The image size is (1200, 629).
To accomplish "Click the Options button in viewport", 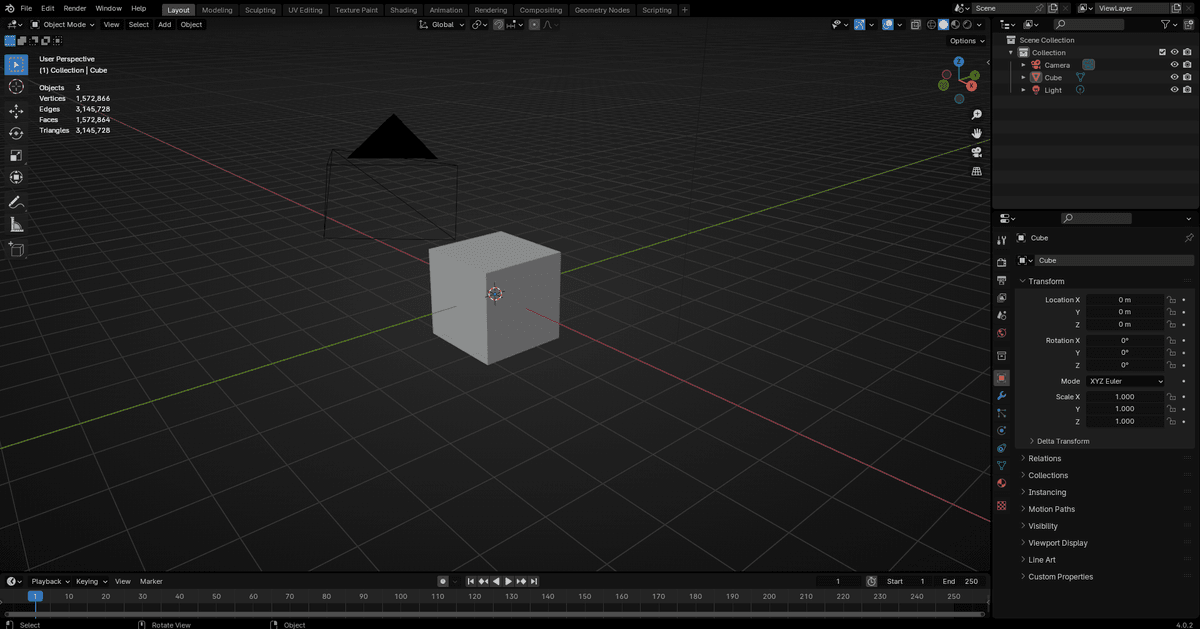I will (x=966, y=41).
